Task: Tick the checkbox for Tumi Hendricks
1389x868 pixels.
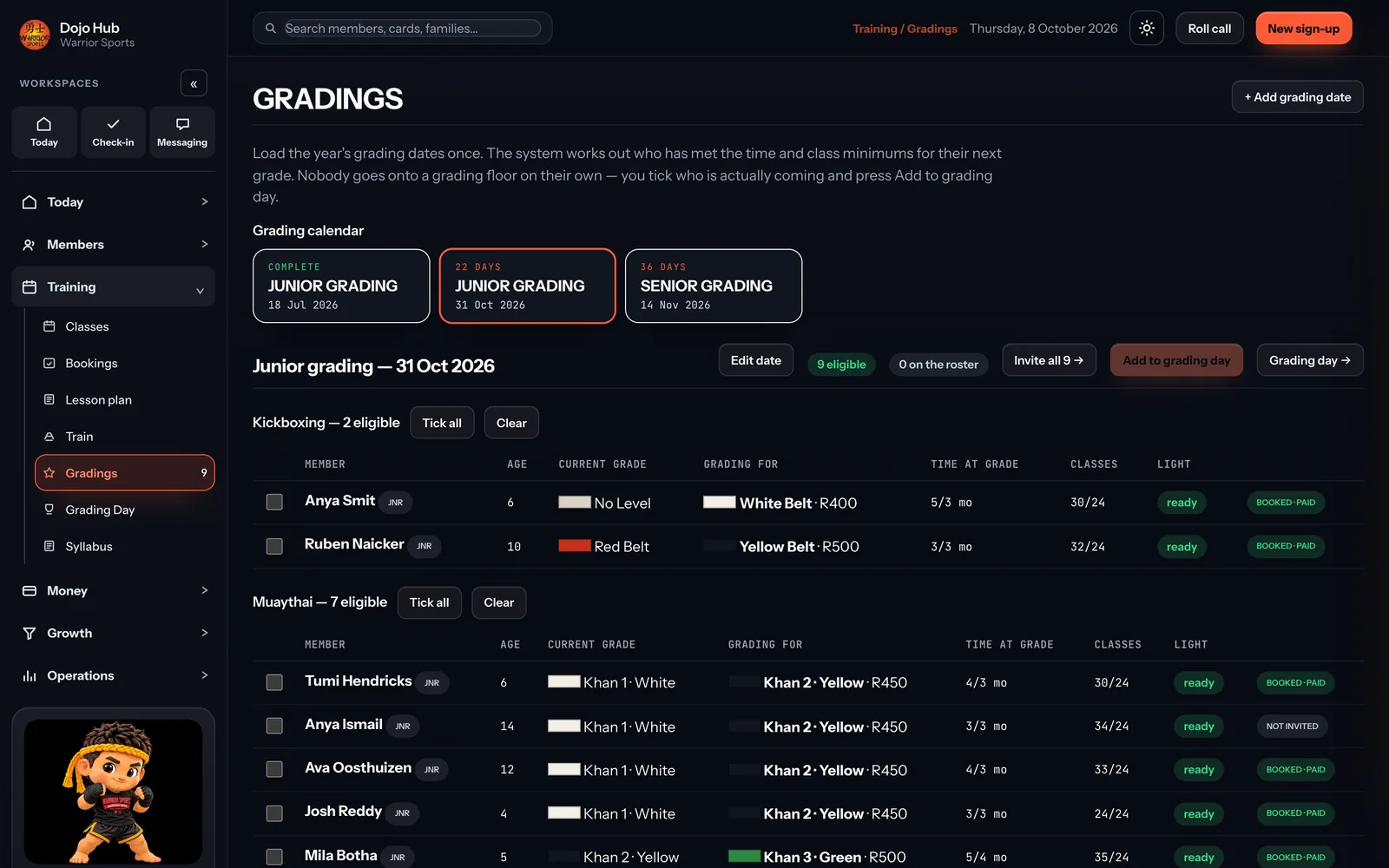Action: click(x=274, y=682)
